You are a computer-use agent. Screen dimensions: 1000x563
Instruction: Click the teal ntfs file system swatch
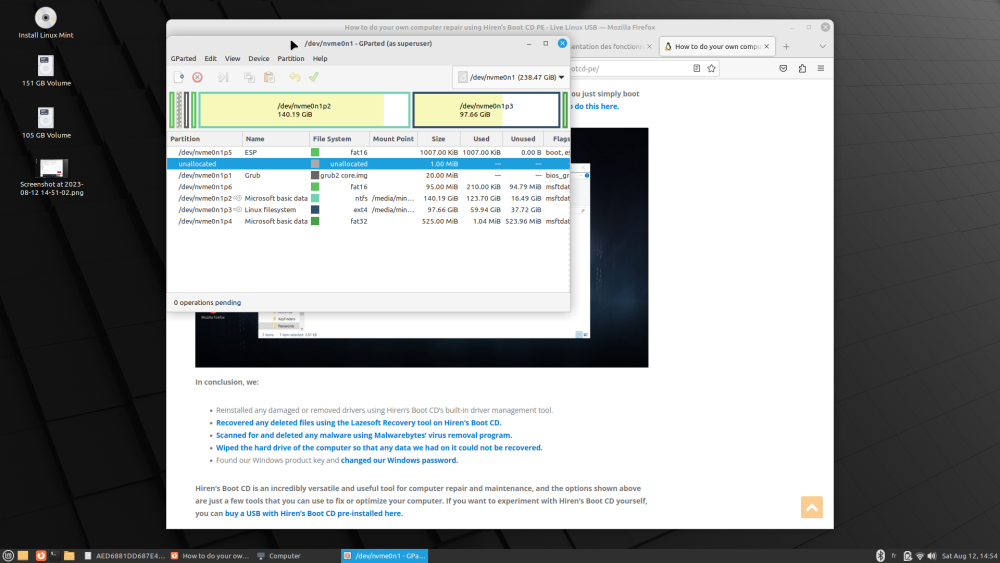tap(315, 198)
